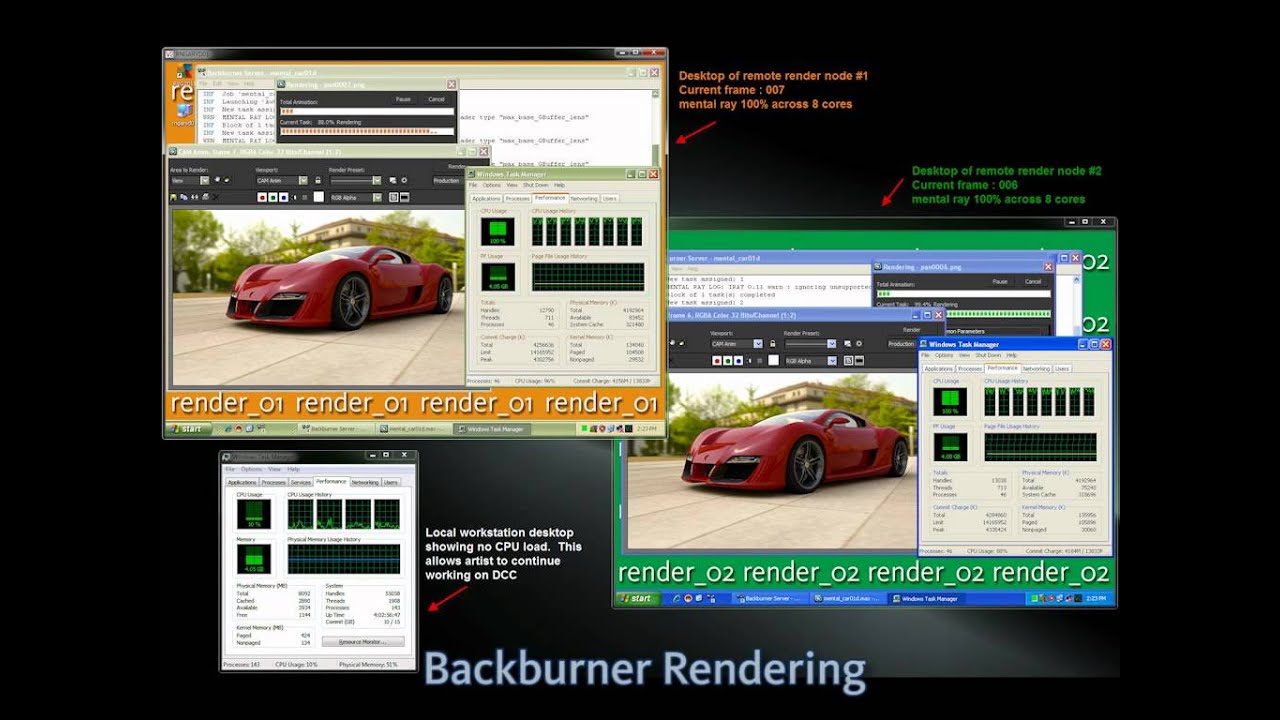The width and height of the screenshot is (1280, 720).
Task: Click Pause in render_01 Rendering dialog
Action: (403, 99)
